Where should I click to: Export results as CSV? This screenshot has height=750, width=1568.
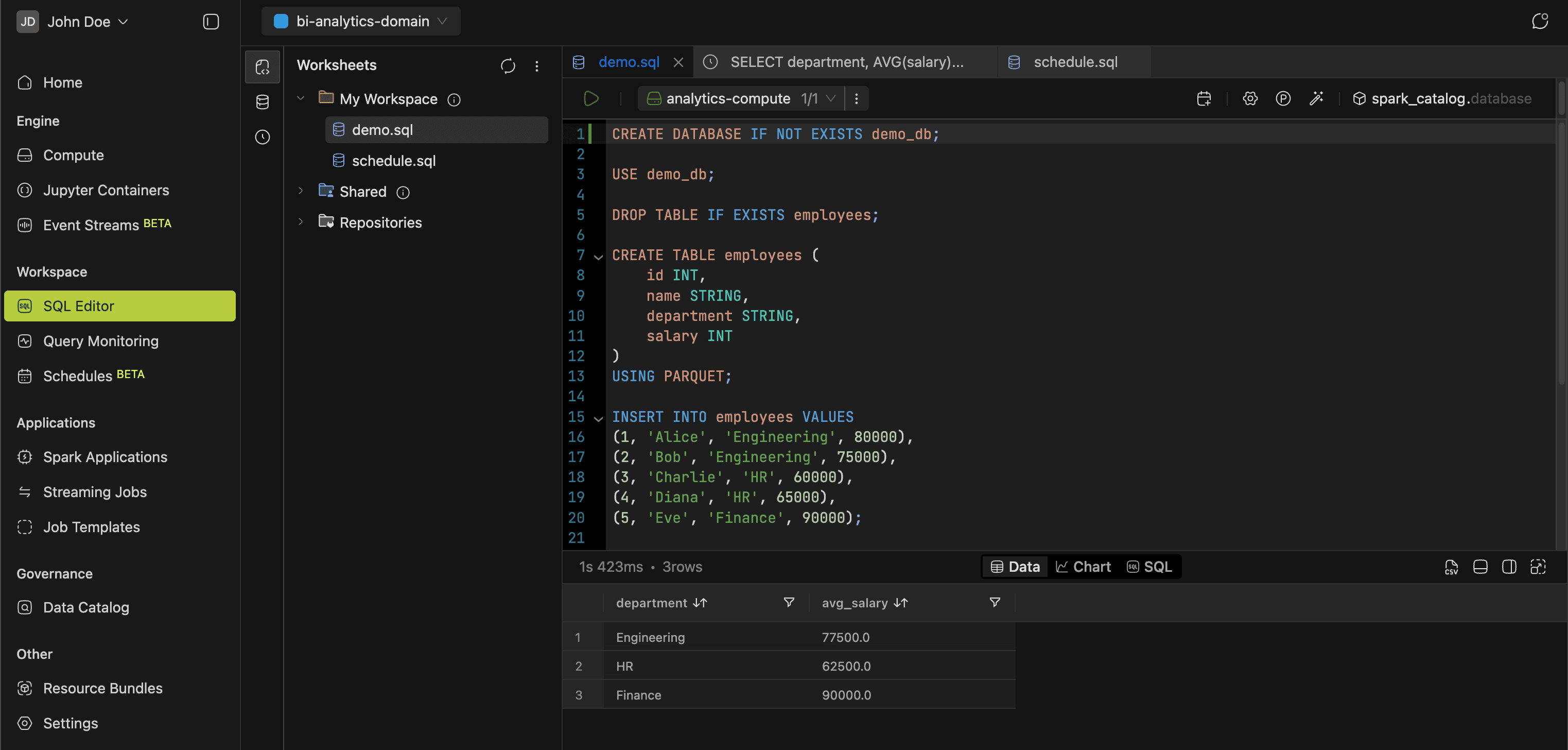pos(1452,567)
